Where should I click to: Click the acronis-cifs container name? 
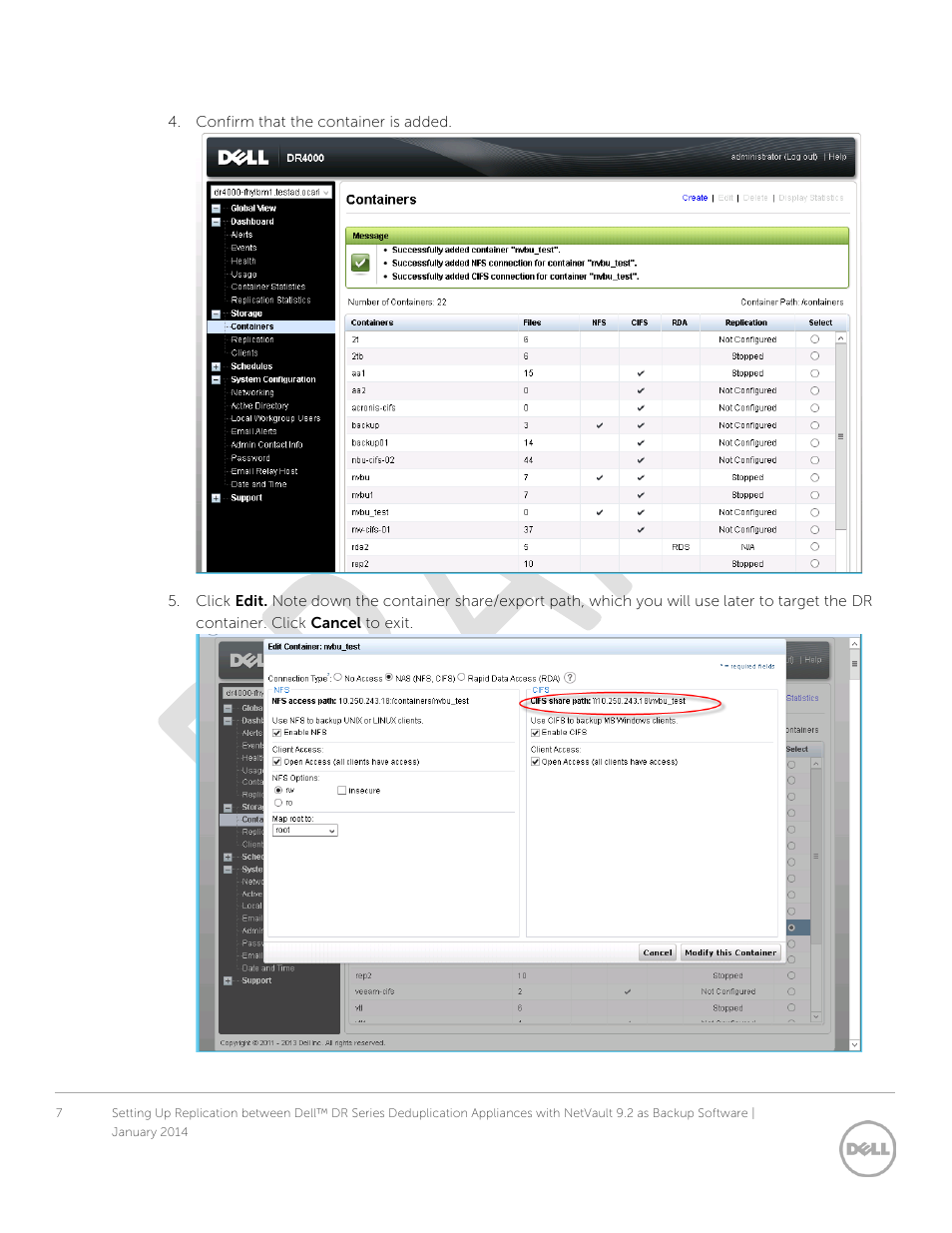pos(373,407)
